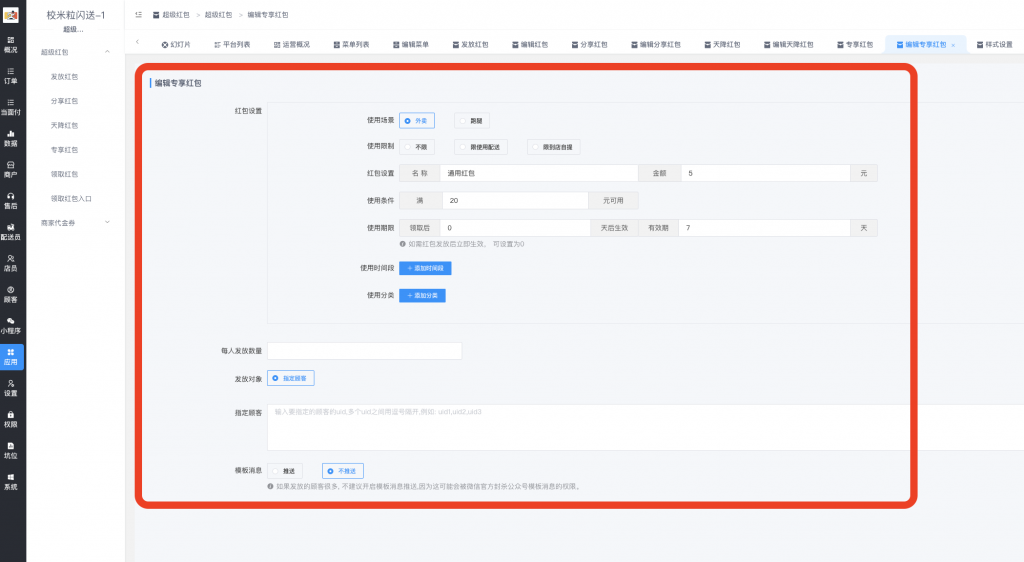Open 发放红包 in the side menu
Screen dimensions: 1024x562
pyautogui.click(x=64, y=77)
